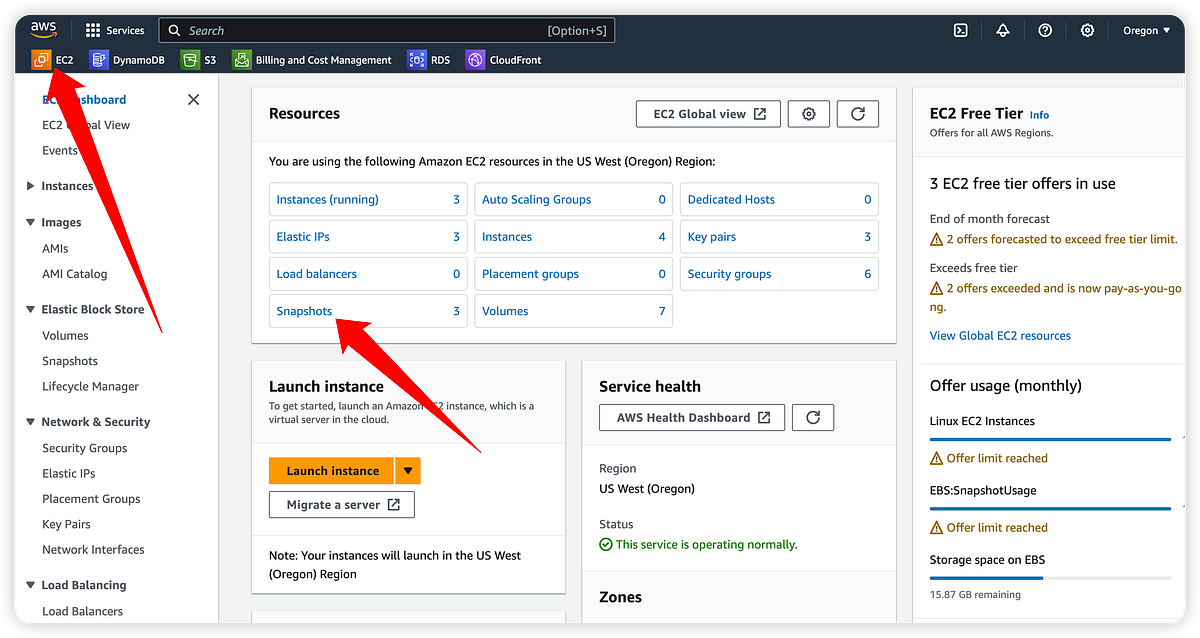The image size is (1200, 638).
Task: Select the EC2 favorites shortcut
Action: coord(52,60)
